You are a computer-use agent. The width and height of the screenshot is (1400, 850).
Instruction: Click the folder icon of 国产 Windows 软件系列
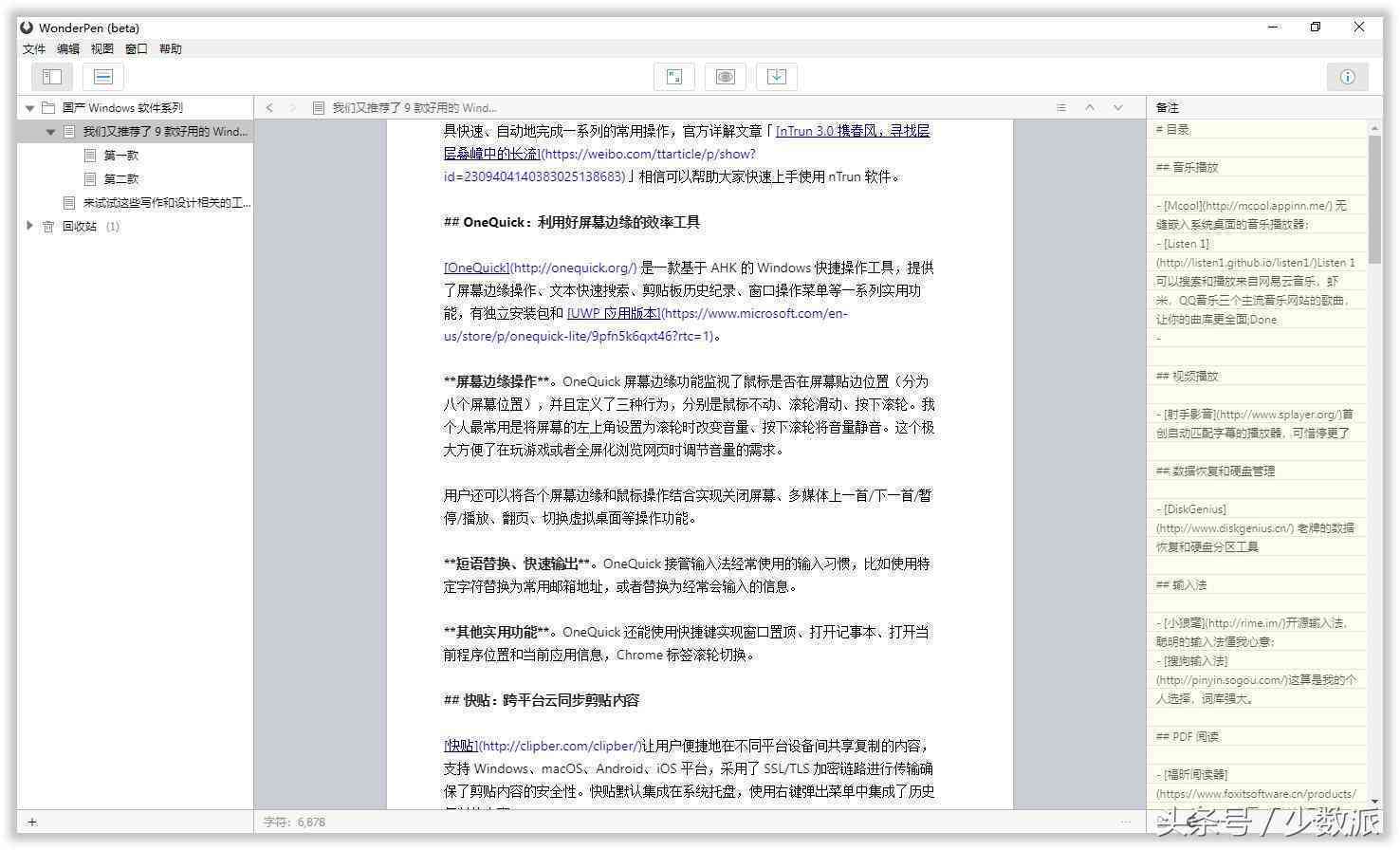48,108
